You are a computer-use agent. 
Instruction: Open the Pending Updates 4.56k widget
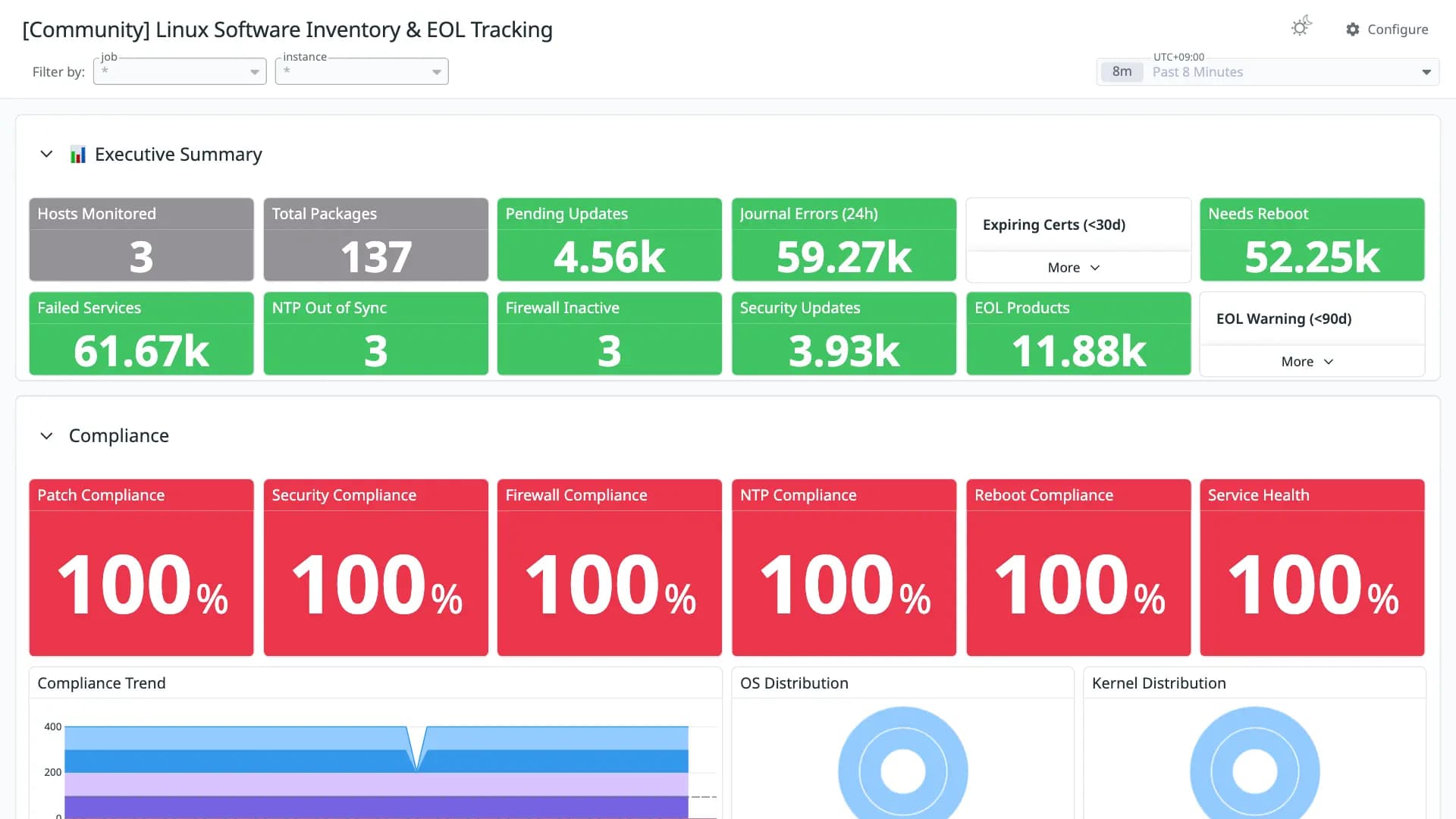point(609,240)
